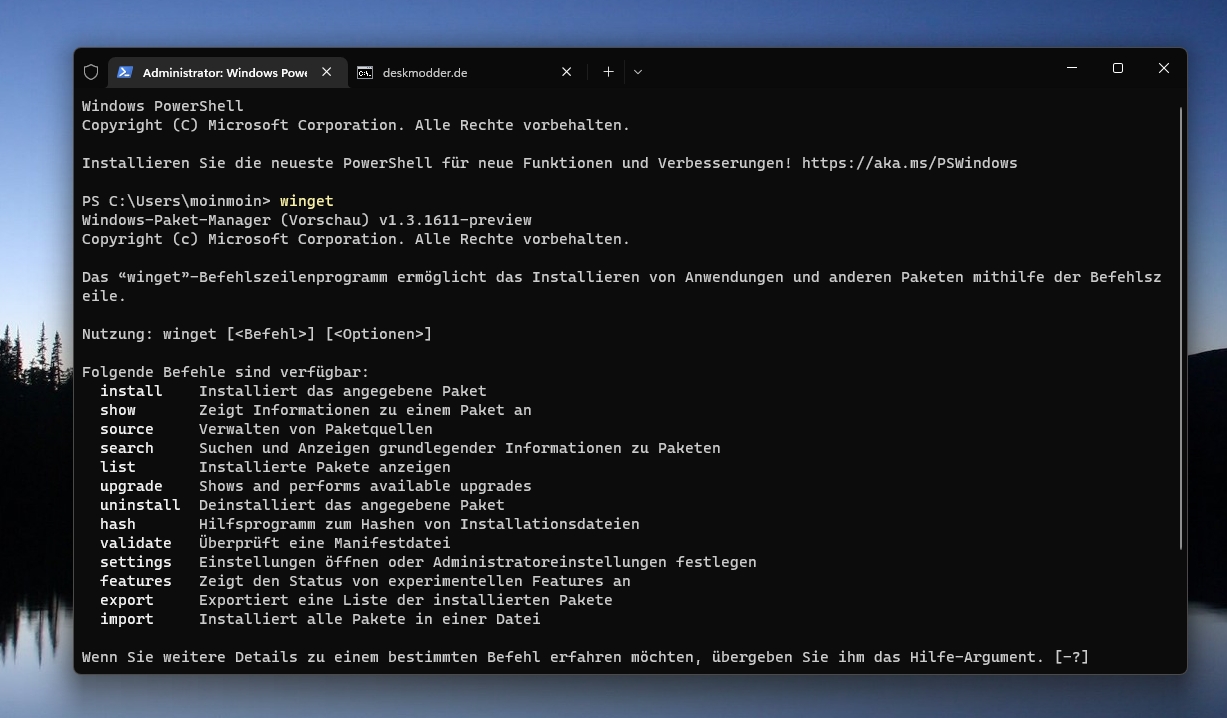The width and height of the screenshot is (1227, 718).
Task: Close the deskmodder.de tab
Action: (567, 72)
